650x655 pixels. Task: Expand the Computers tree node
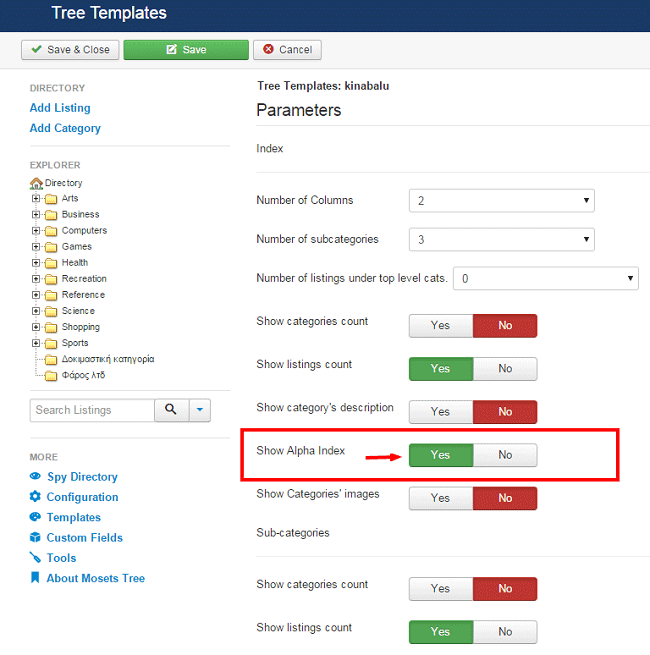[x=36, y=231]
